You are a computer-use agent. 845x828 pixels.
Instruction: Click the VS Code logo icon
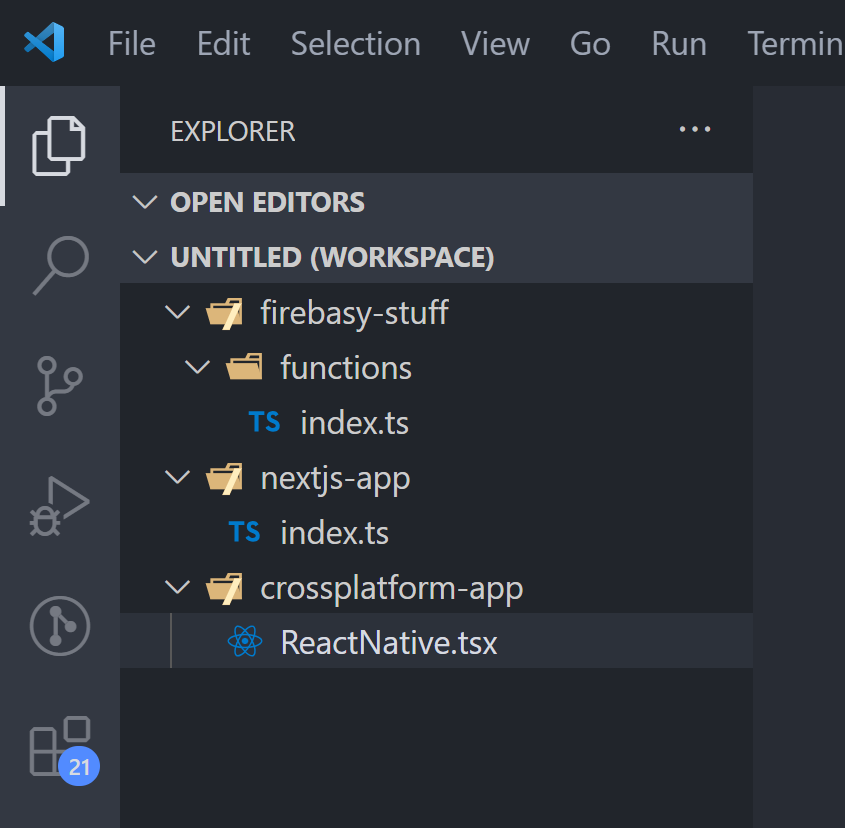(44, 43)
